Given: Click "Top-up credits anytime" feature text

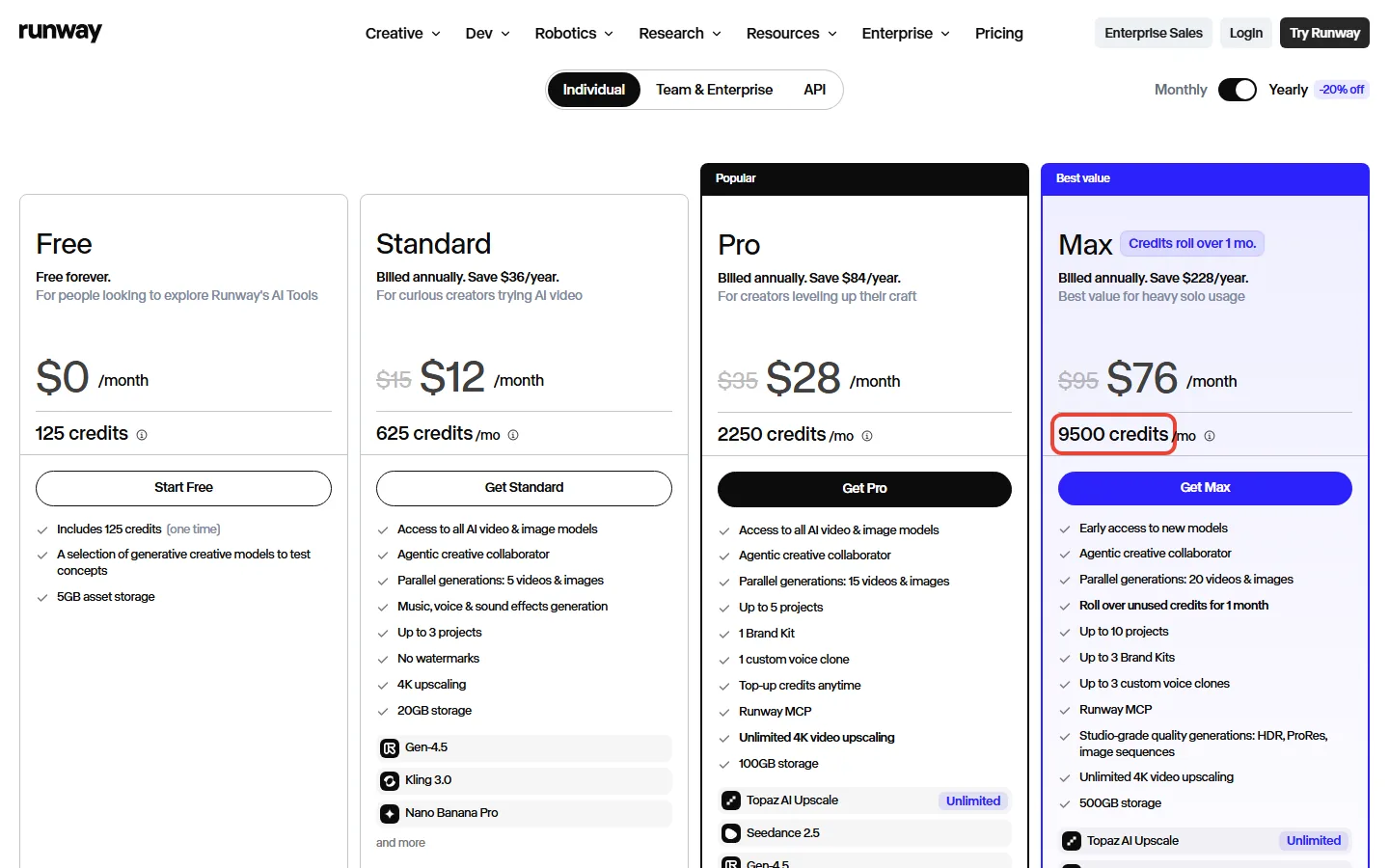Looking at the screenshot, I should pyautogui.click(x=800, y=686).
